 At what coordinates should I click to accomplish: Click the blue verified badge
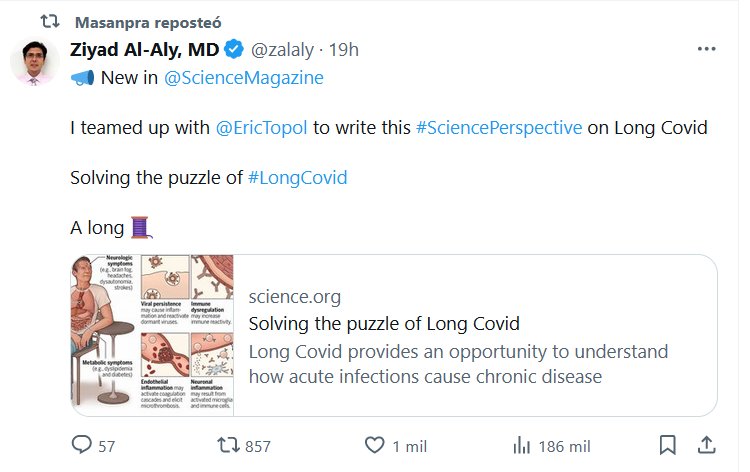233,50
